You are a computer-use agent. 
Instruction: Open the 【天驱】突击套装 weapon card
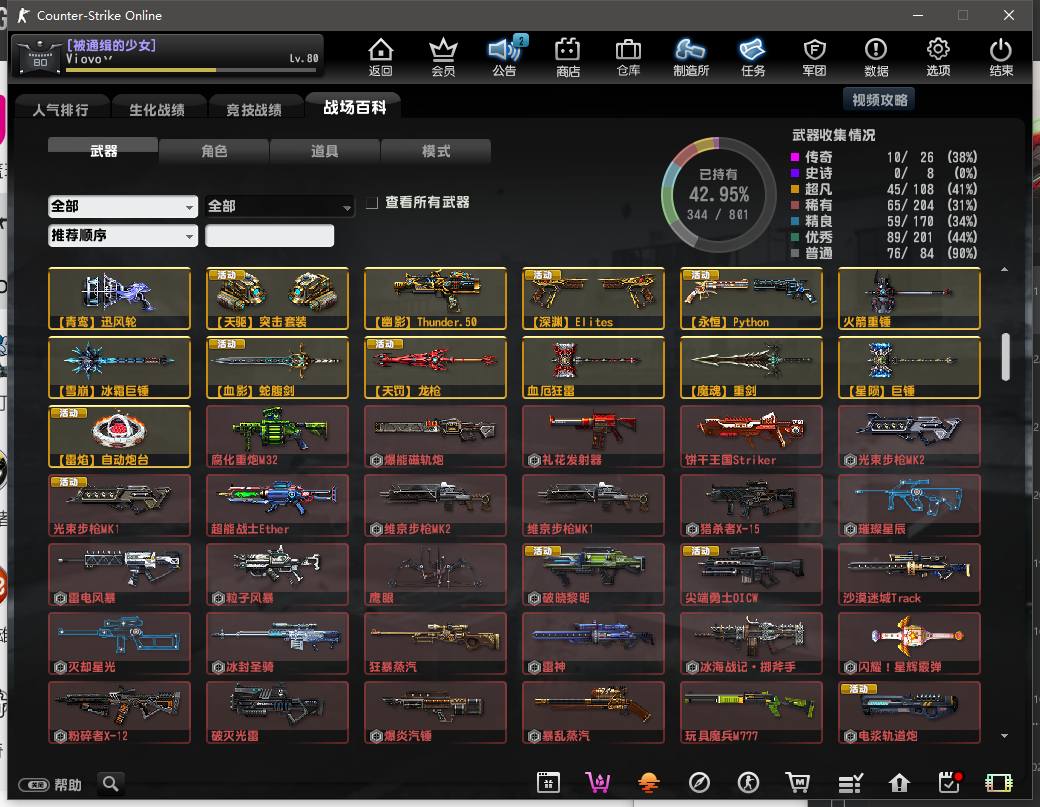click(277, 298)
